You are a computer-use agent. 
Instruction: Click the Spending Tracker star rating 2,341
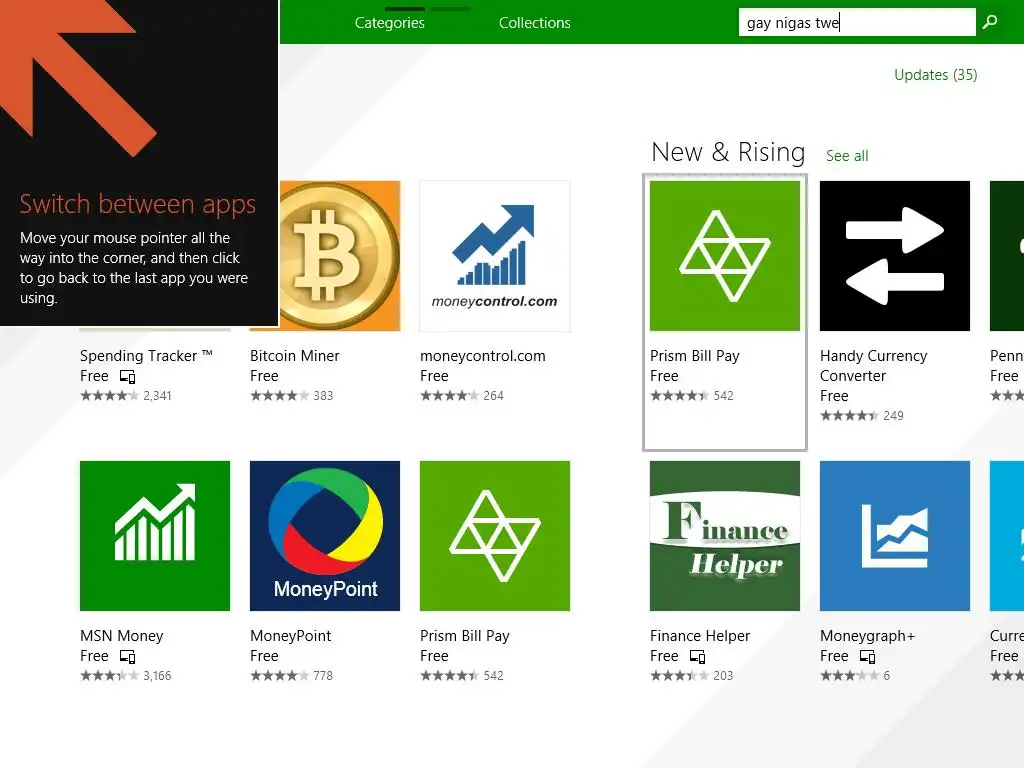point(125,396)
